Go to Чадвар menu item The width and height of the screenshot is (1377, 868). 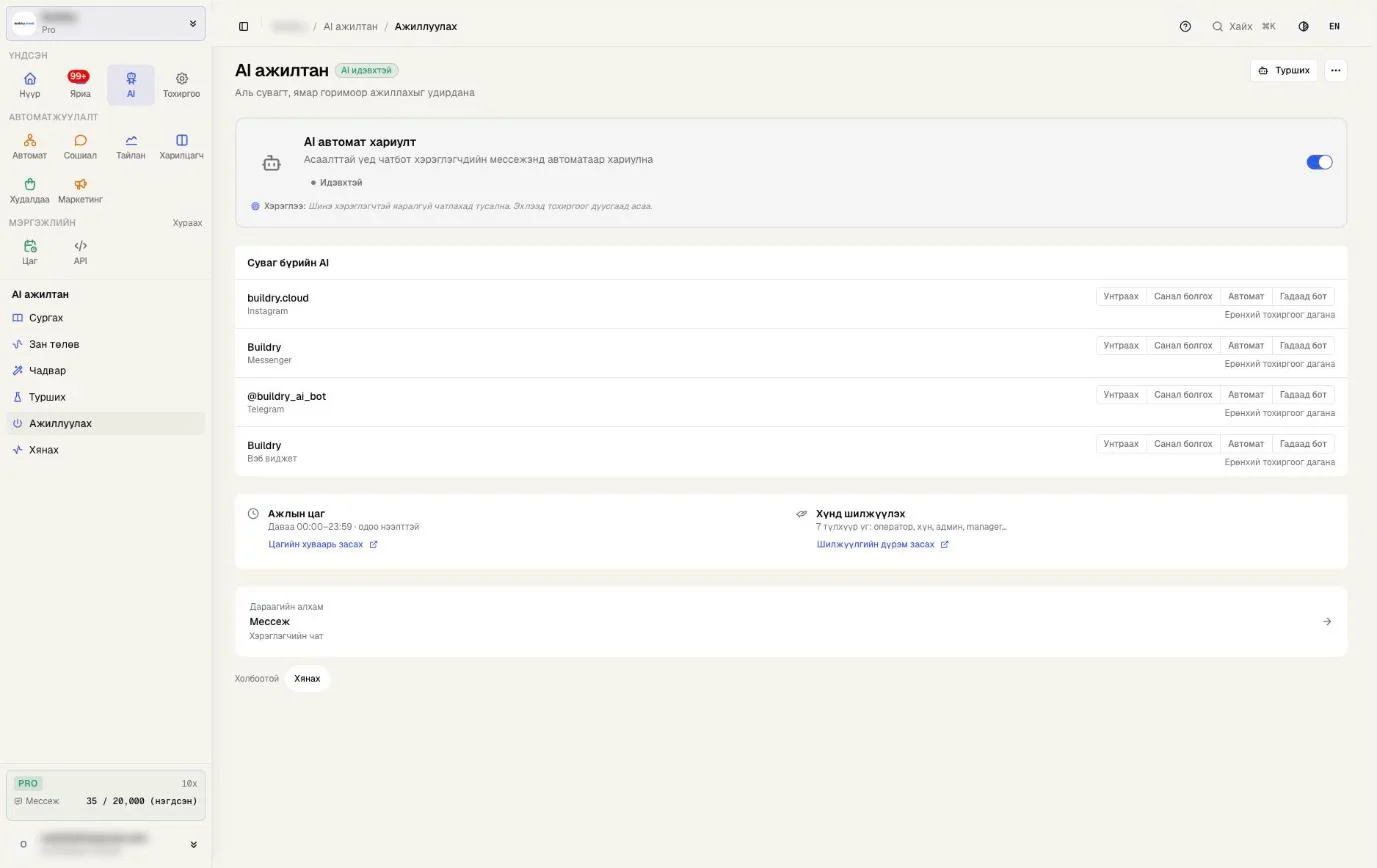point(105,370)
